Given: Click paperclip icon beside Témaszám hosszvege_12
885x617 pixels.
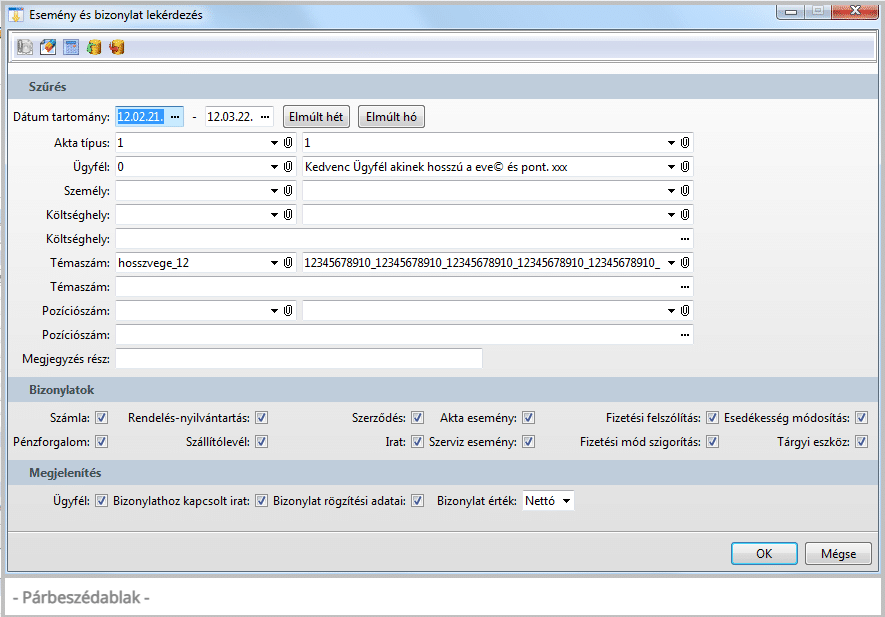Looking at the screenshot, I should click(288, 263).
